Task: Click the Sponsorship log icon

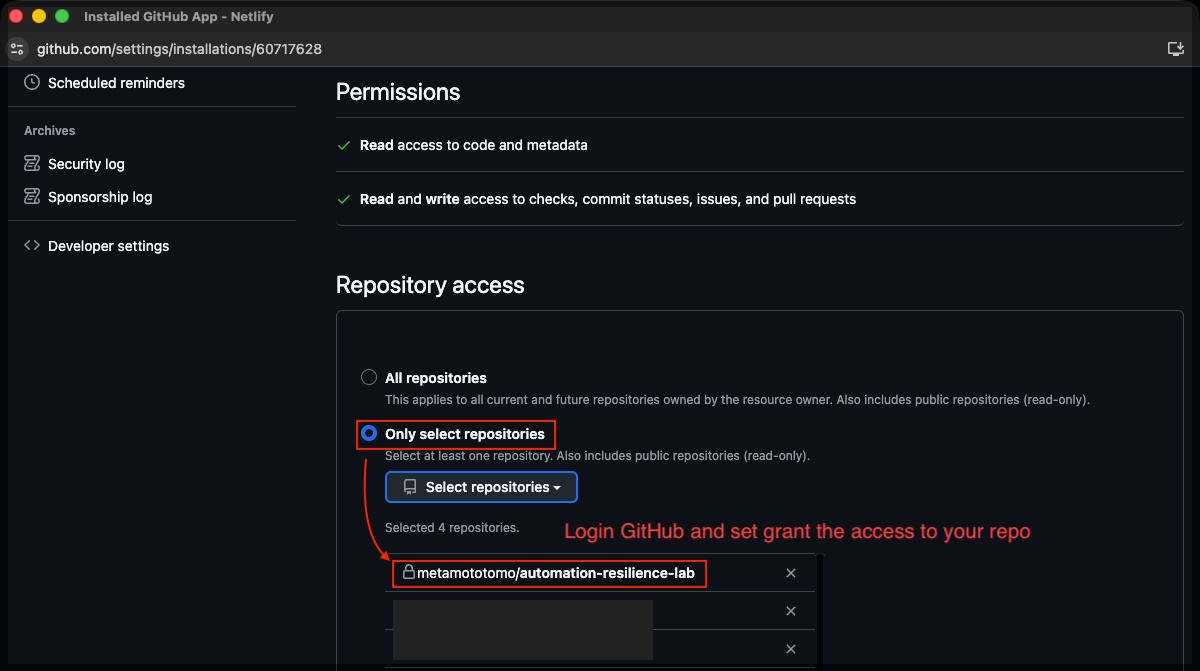Action: coord(32,197)
